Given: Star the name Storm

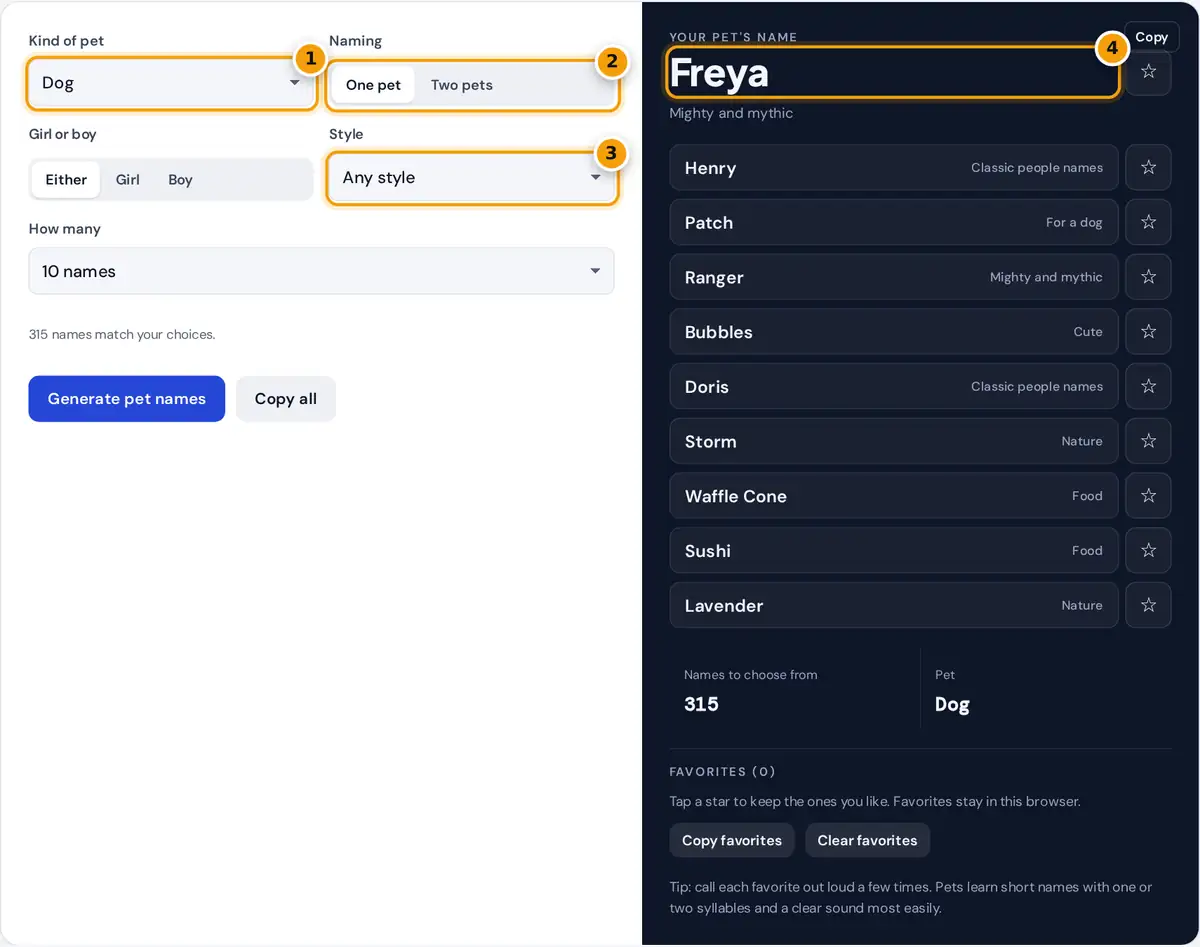Looking at the screenshot, I should [1148, 441].
